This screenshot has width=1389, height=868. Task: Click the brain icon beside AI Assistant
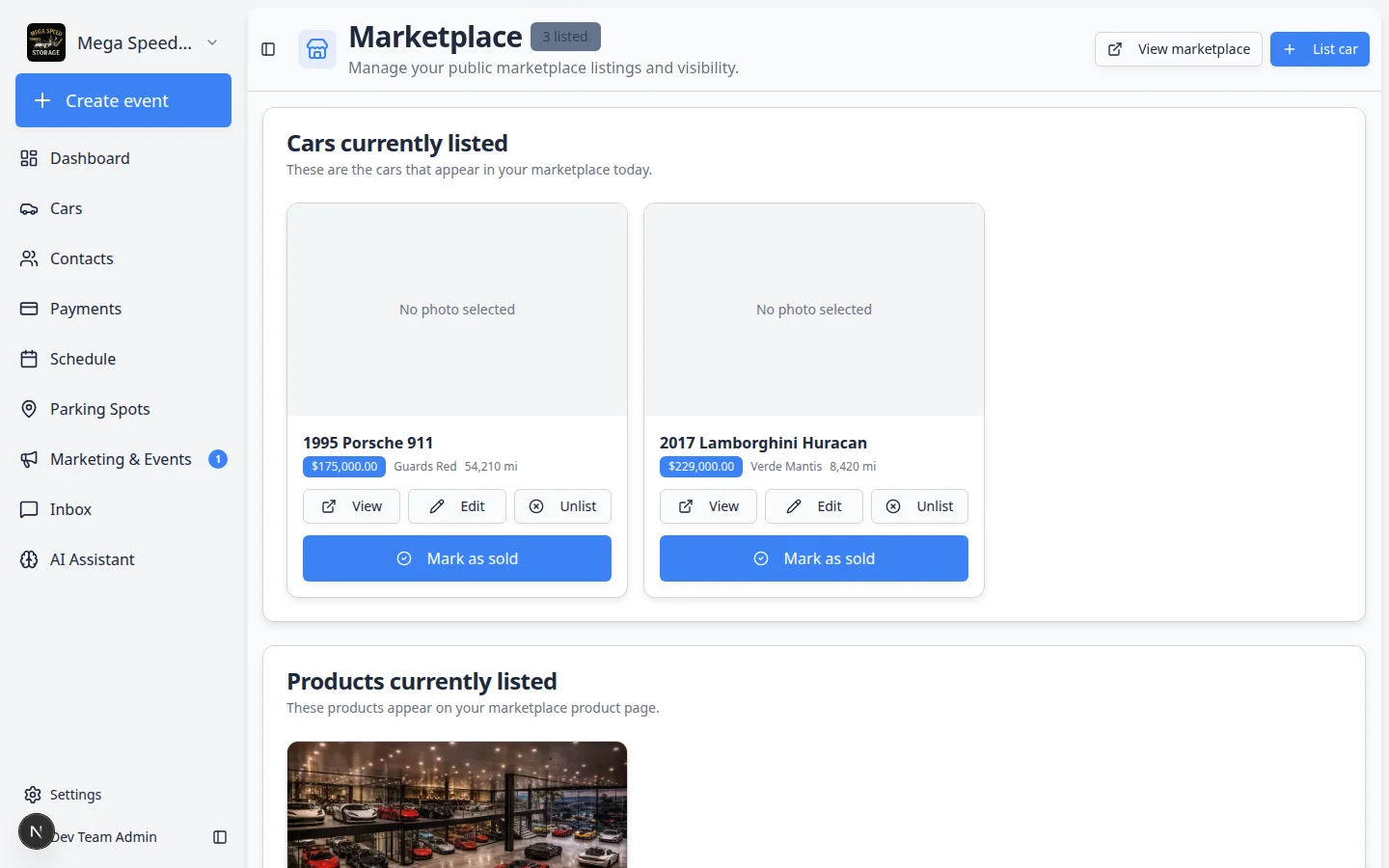[x=29, y=559]
